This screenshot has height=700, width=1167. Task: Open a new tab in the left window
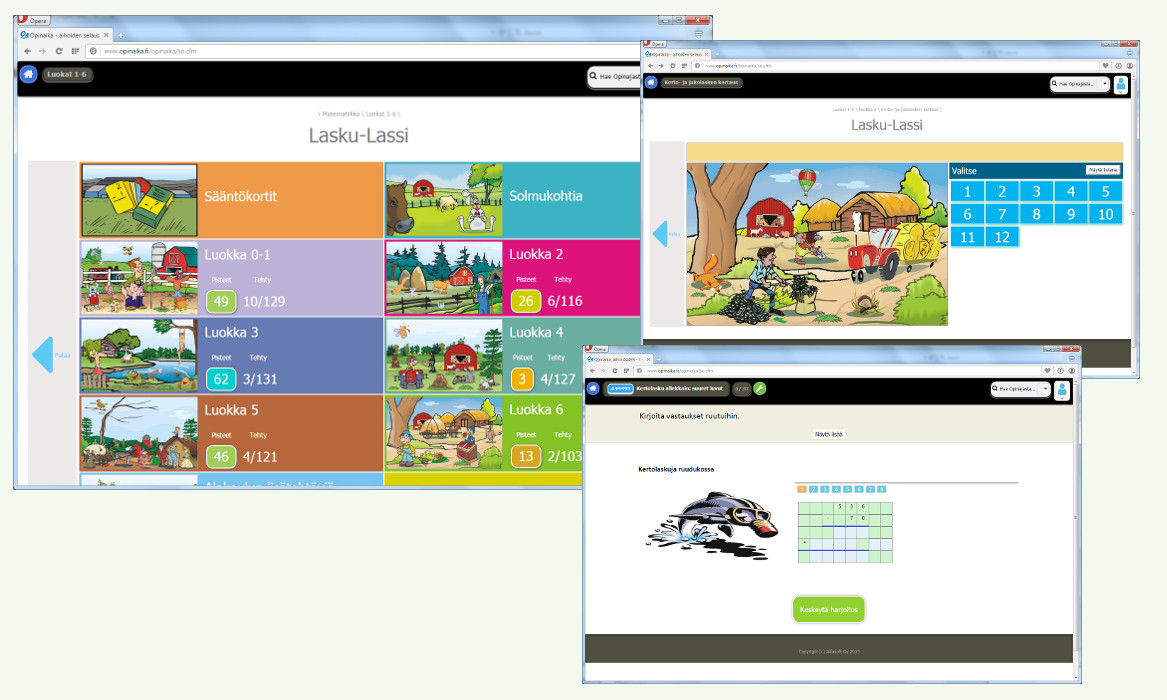point(121,35)
